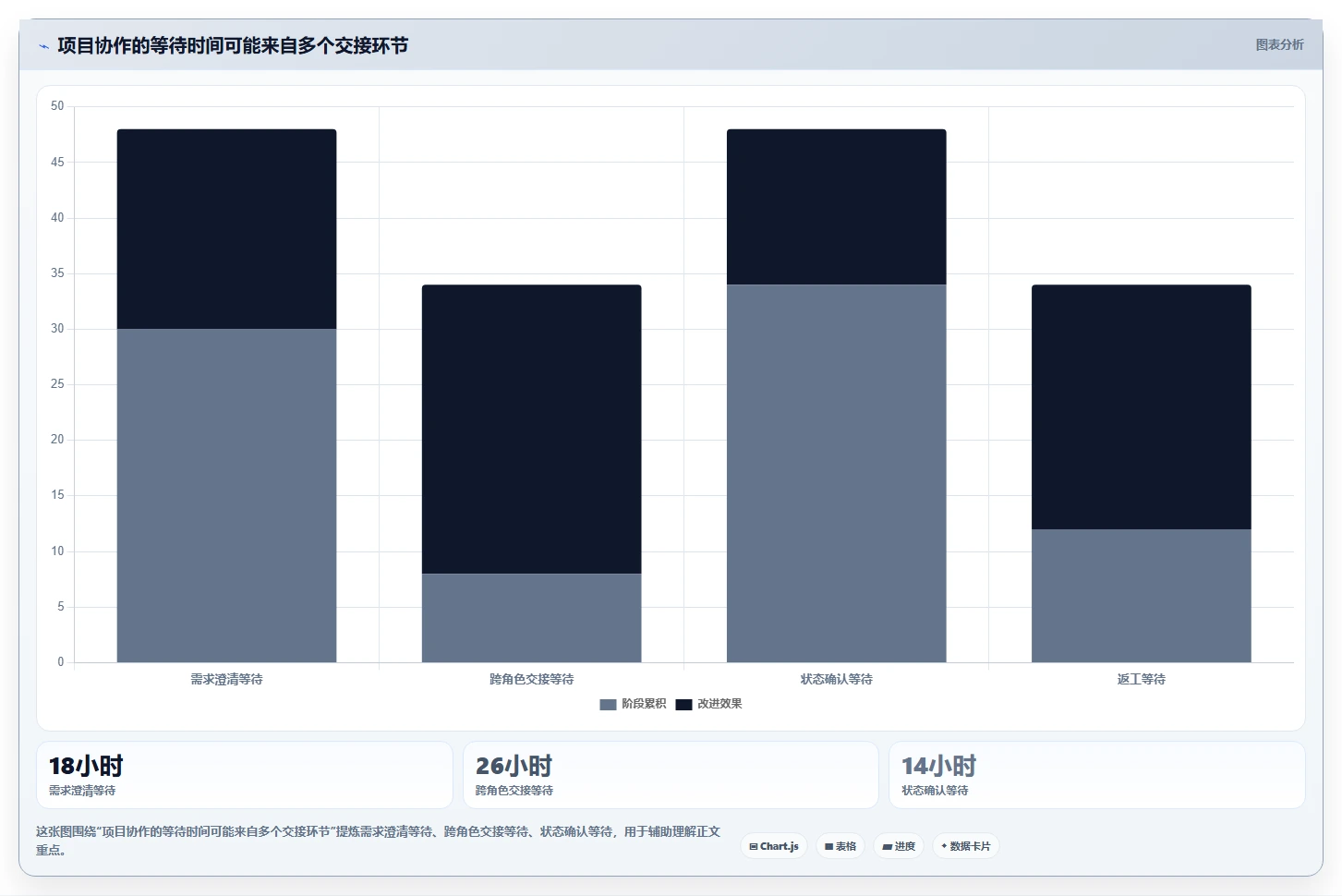Click the gray bar segment for 需求澄清等待
Image resolution: width=1342 pixels, height=896 pixels.
point(226,495)
